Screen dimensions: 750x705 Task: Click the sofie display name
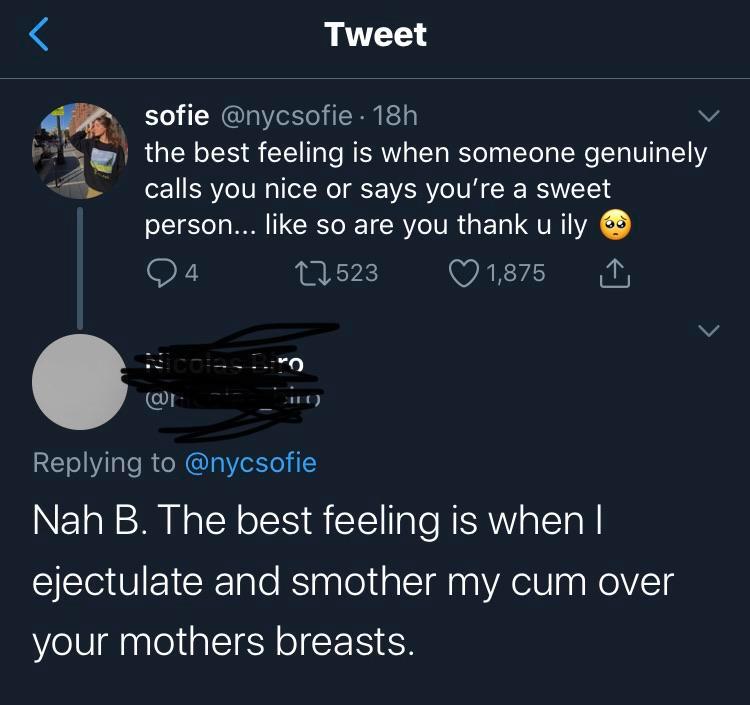point(176,117)
